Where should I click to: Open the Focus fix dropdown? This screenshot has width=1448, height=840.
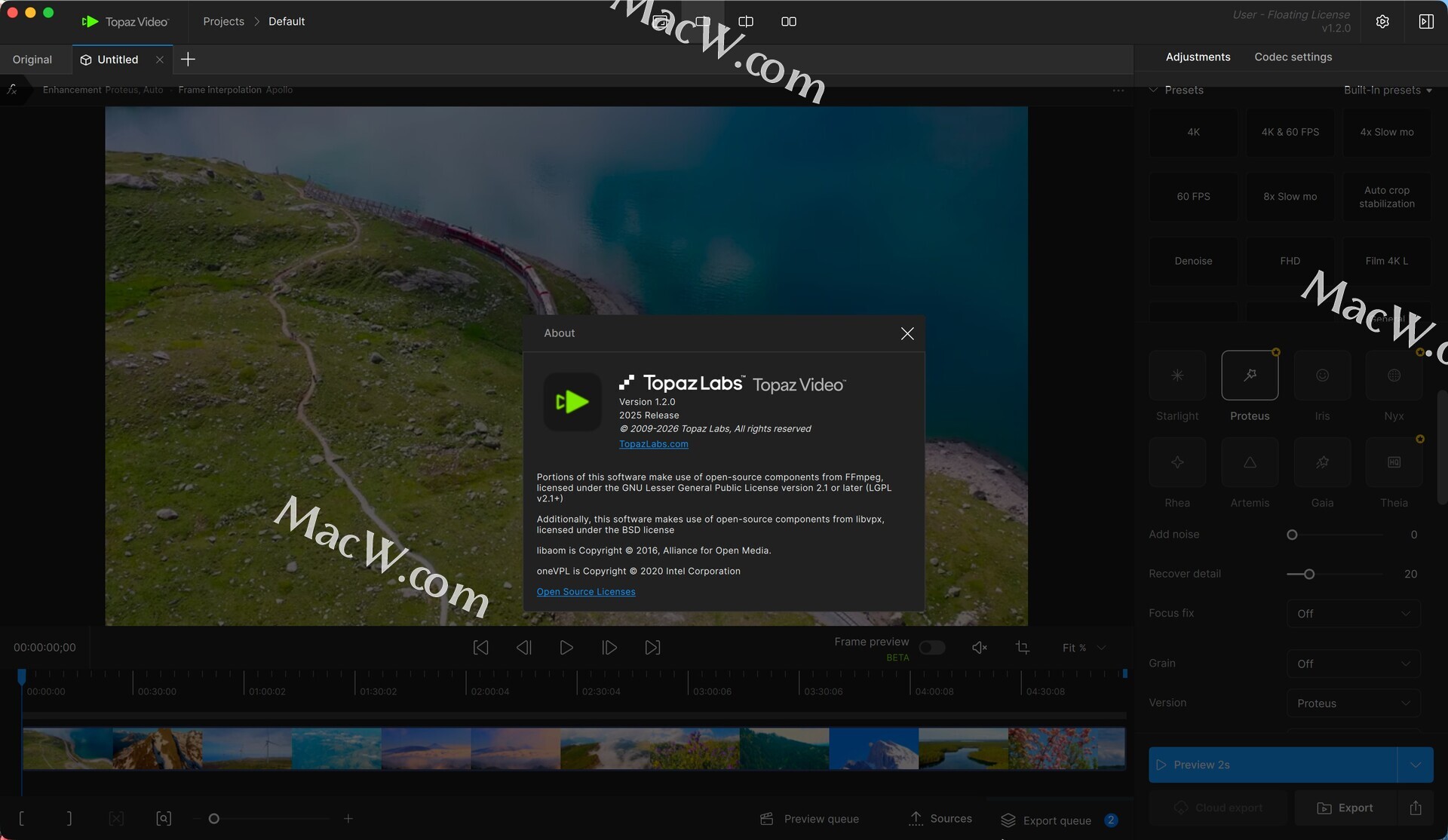pyautogui.click(x=1353, y=614)
